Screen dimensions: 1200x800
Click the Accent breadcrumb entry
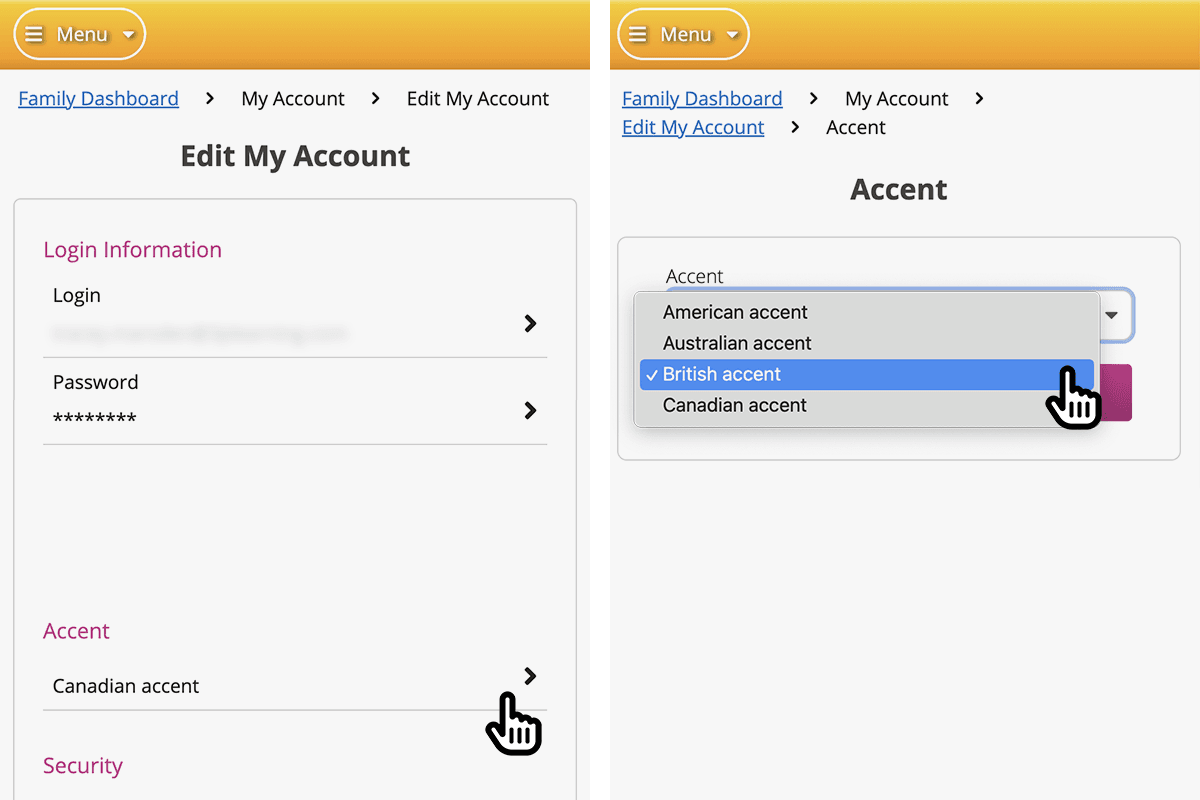tap(856, 127)
